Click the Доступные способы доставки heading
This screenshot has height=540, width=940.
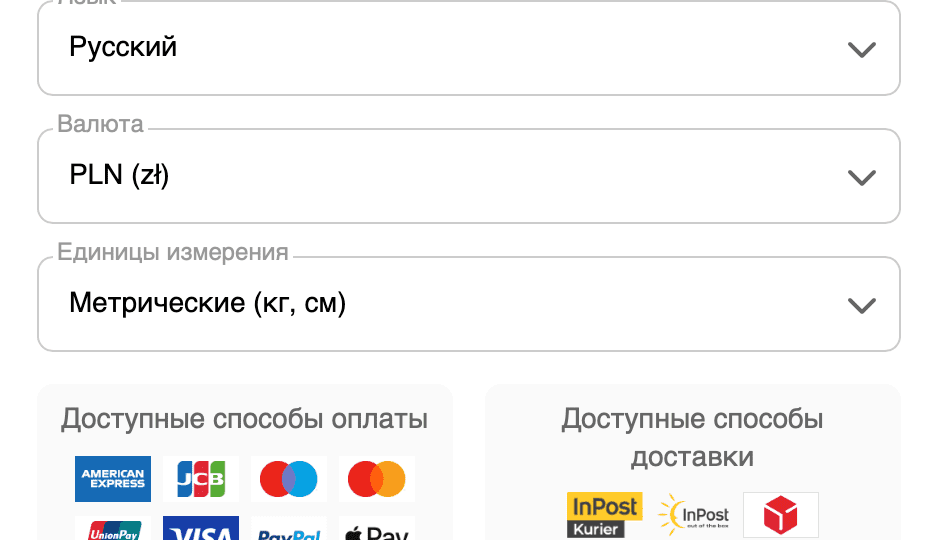pos(692,438)
